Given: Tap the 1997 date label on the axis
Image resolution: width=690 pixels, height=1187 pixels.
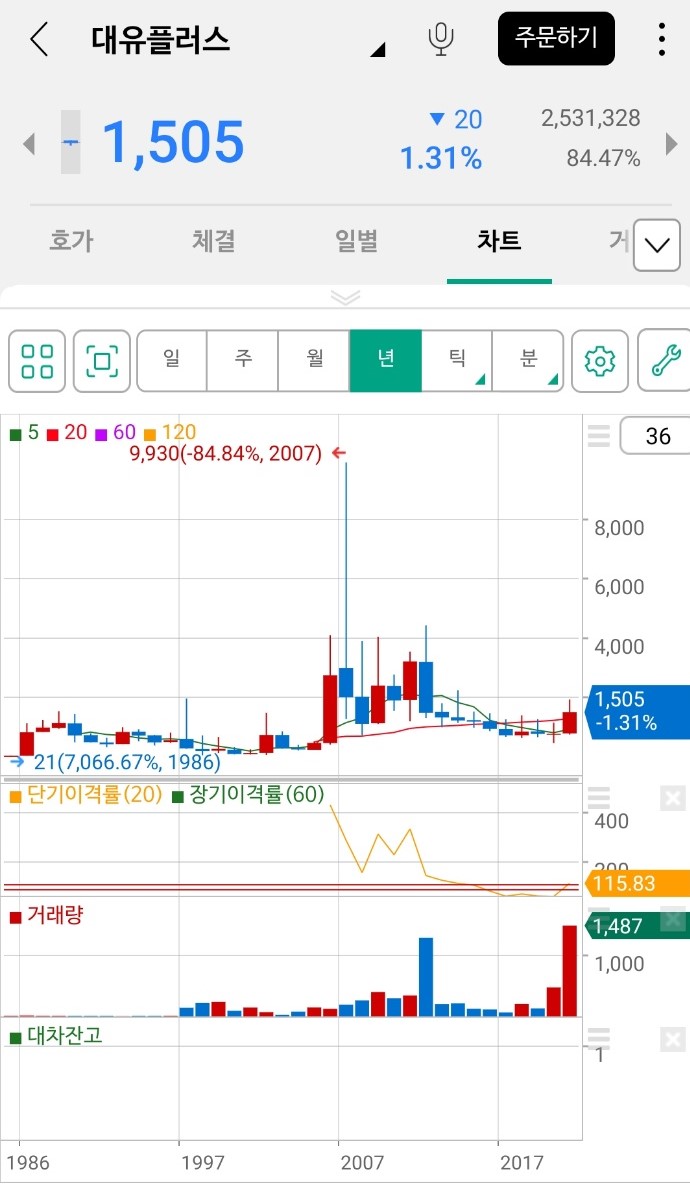Looking at the screenshot, I should tap(203, 1162).
